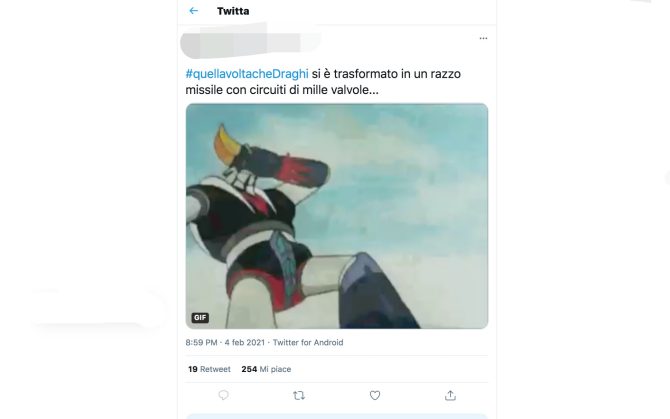This screenshot has width=670, height=419.
Task: Click the robot's yellow horn in GIF
Action: click(225, 144)
